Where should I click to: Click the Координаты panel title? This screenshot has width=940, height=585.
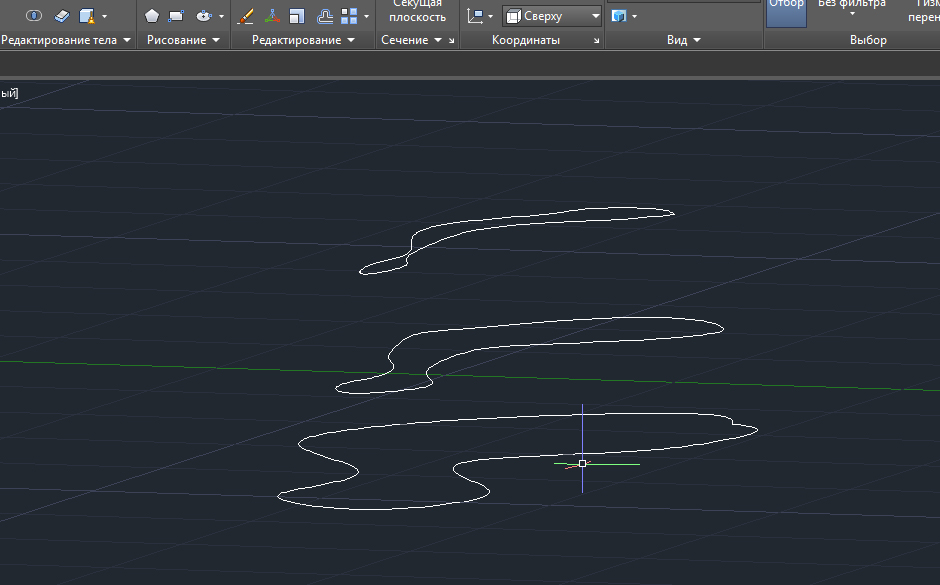pos(526,40)
